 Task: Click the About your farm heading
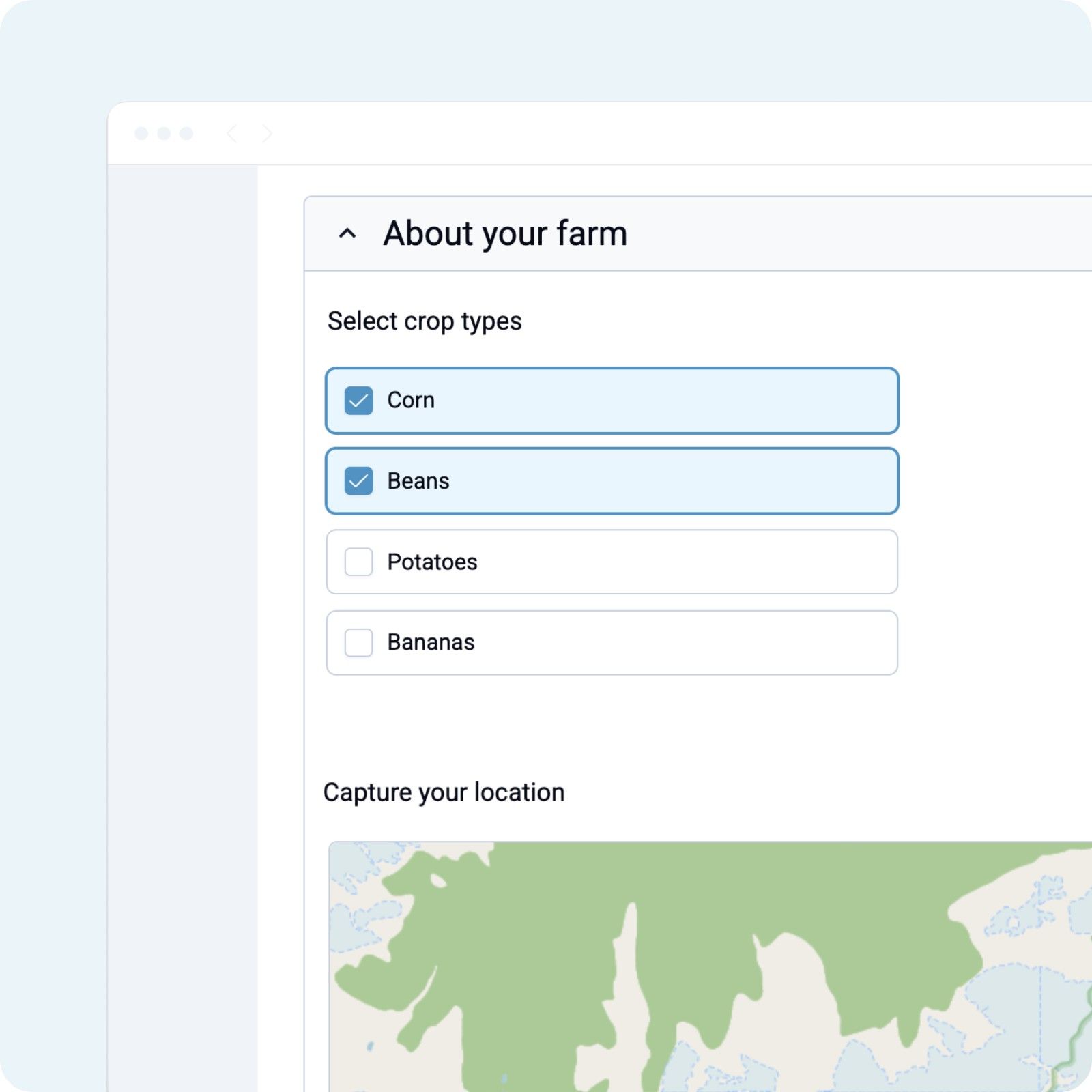point(504,234)
